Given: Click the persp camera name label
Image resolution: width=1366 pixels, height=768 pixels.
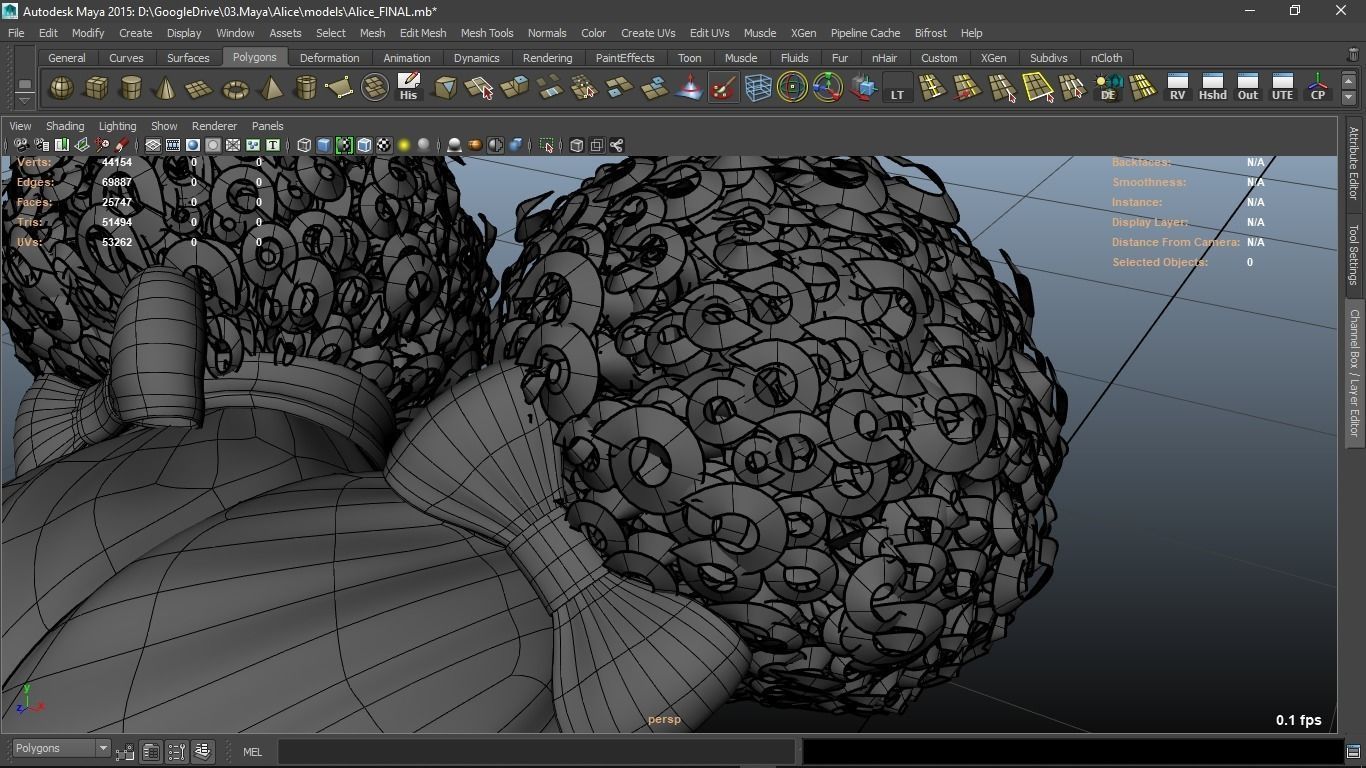Looking at the screenshot, I should click(664, 720).
